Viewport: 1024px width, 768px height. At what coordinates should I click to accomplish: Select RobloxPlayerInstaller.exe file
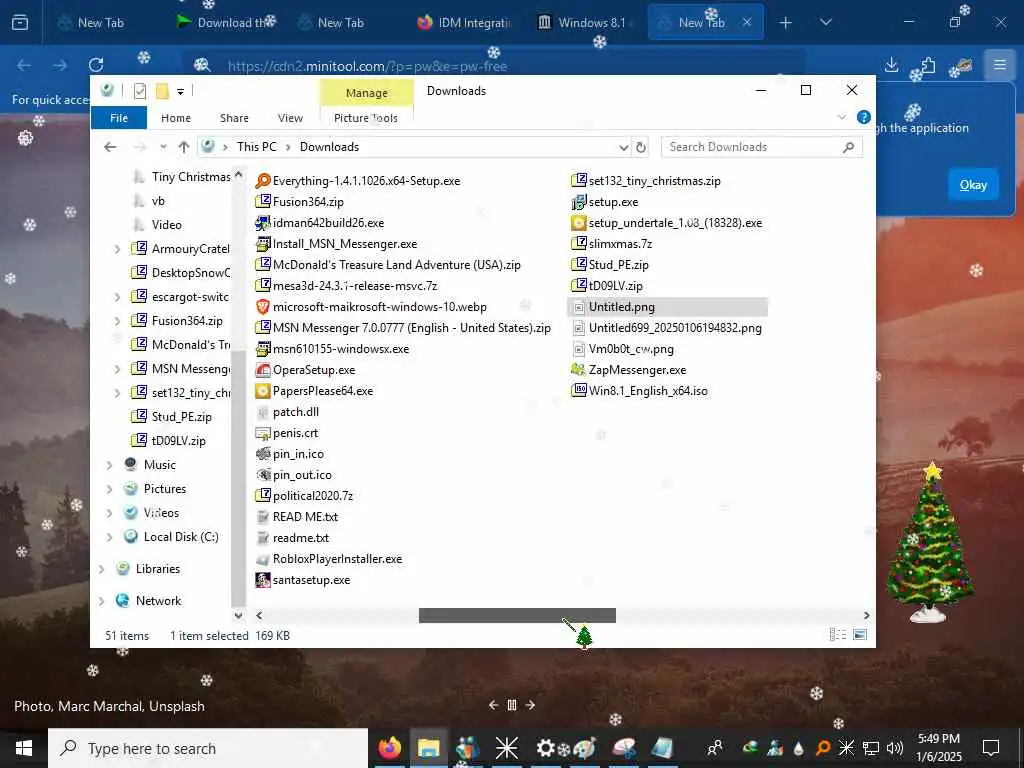(x=328, y=559)
